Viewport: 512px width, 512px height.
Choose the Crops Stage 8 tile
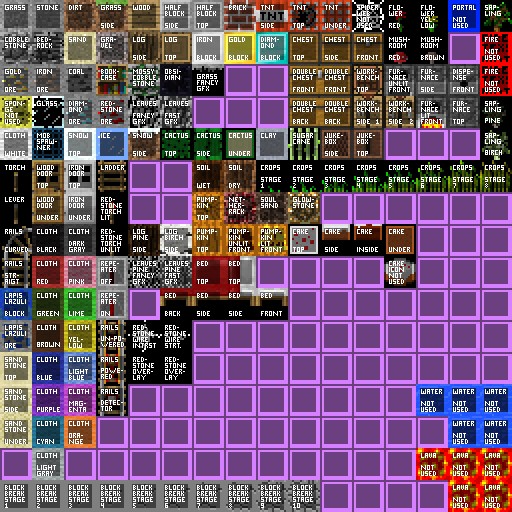point(496,176)
